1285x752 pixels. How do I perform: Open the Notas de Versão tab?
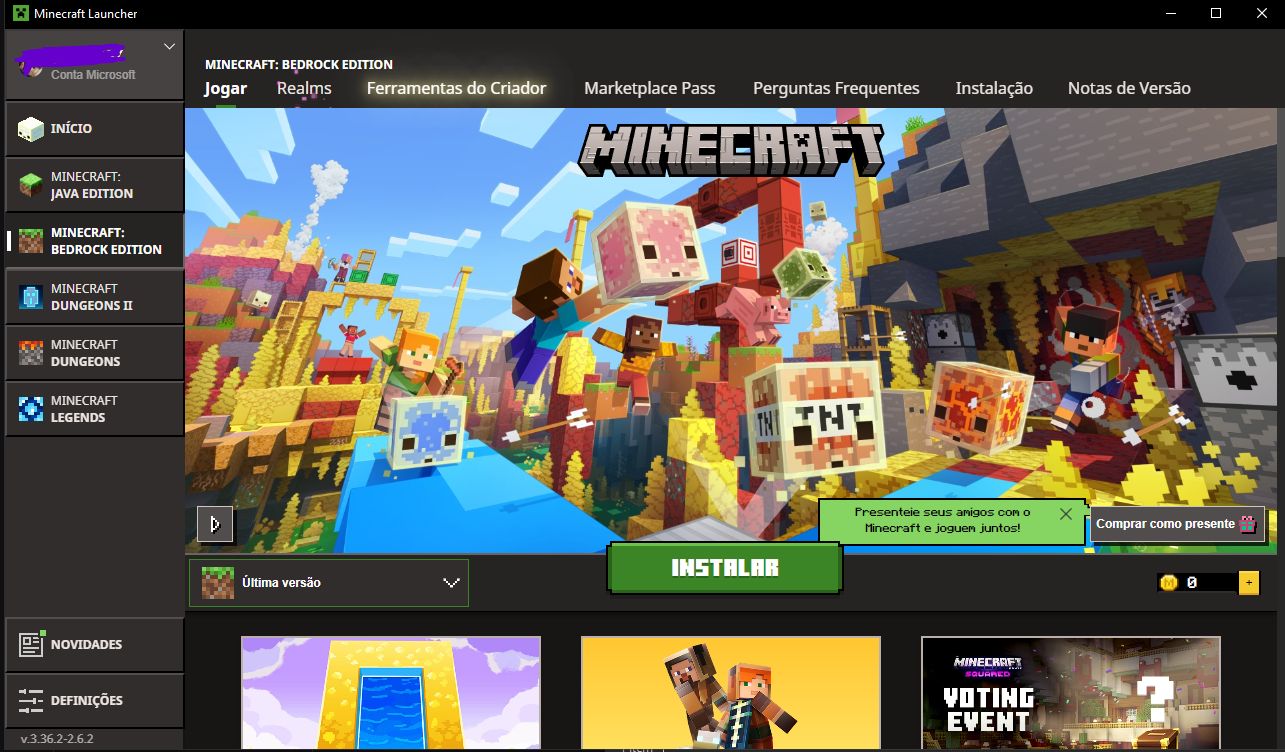[x=1129, y=88]
